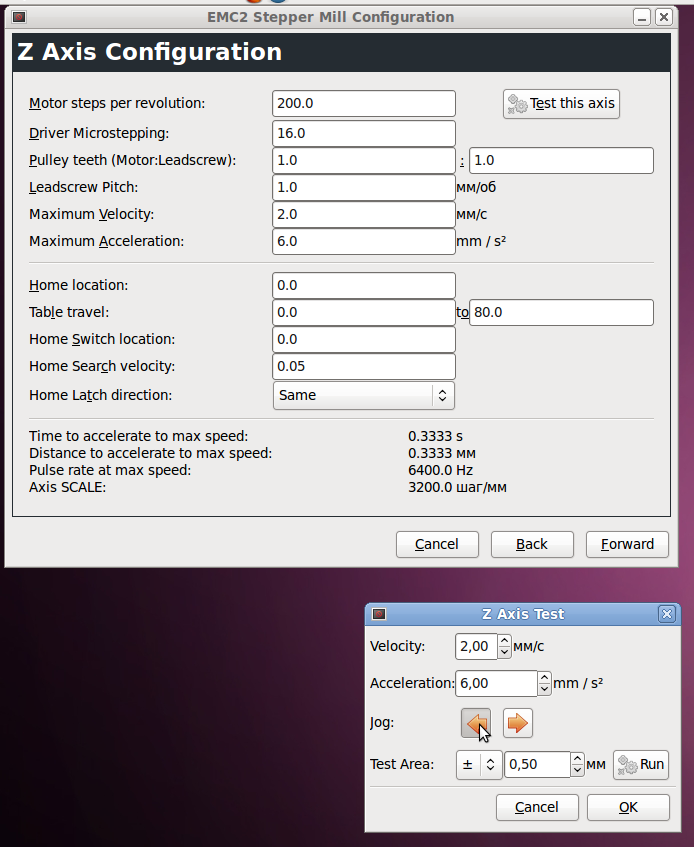Cancel the Z Axis Test dialog
Image resolution: width=694 pixels, height=847 pixels.
(537, 808)
